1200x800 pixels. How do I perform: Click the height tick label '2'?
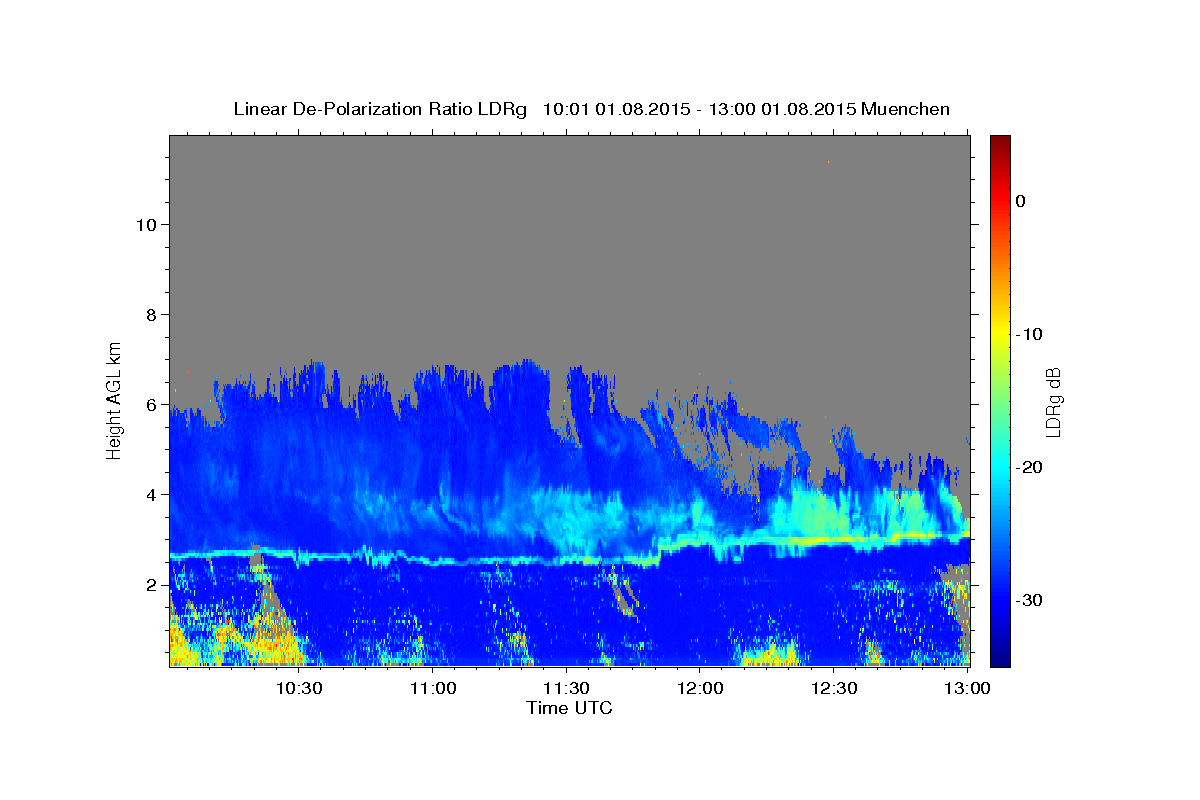(151, 584)
